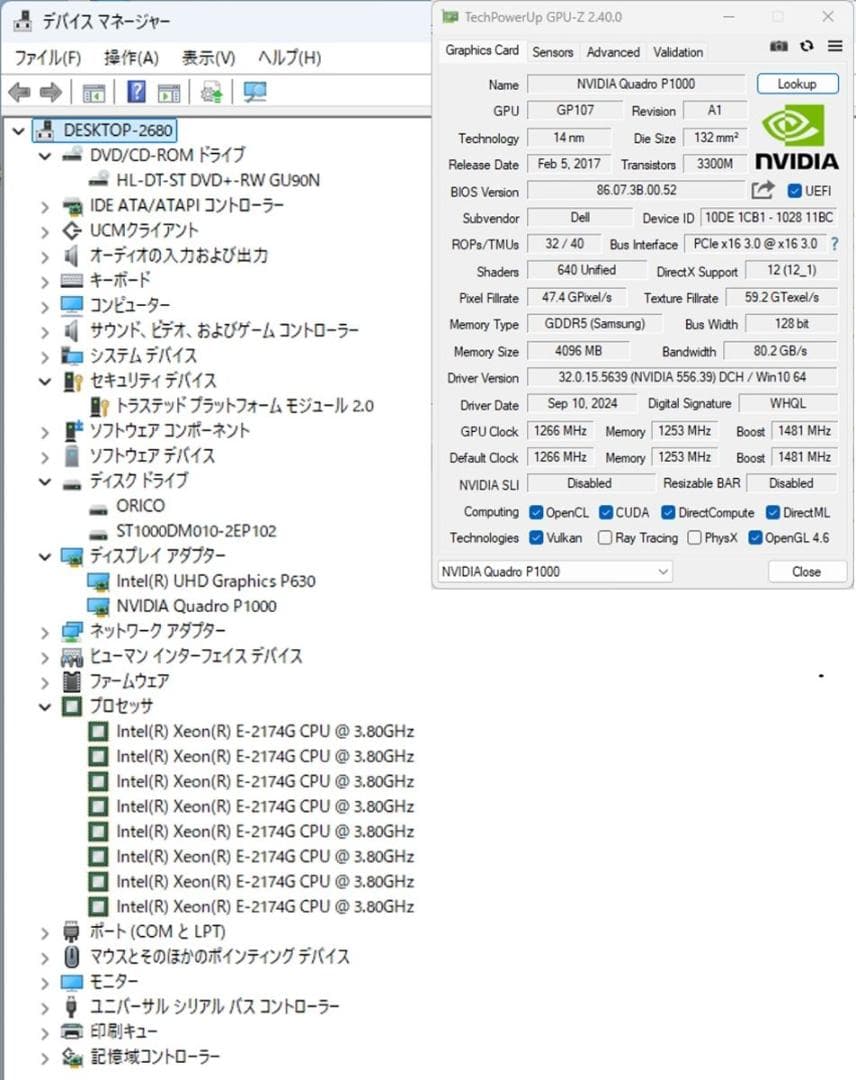Click the Lookup button
This screenshot has width=856, height=1080.
(797, 84)
